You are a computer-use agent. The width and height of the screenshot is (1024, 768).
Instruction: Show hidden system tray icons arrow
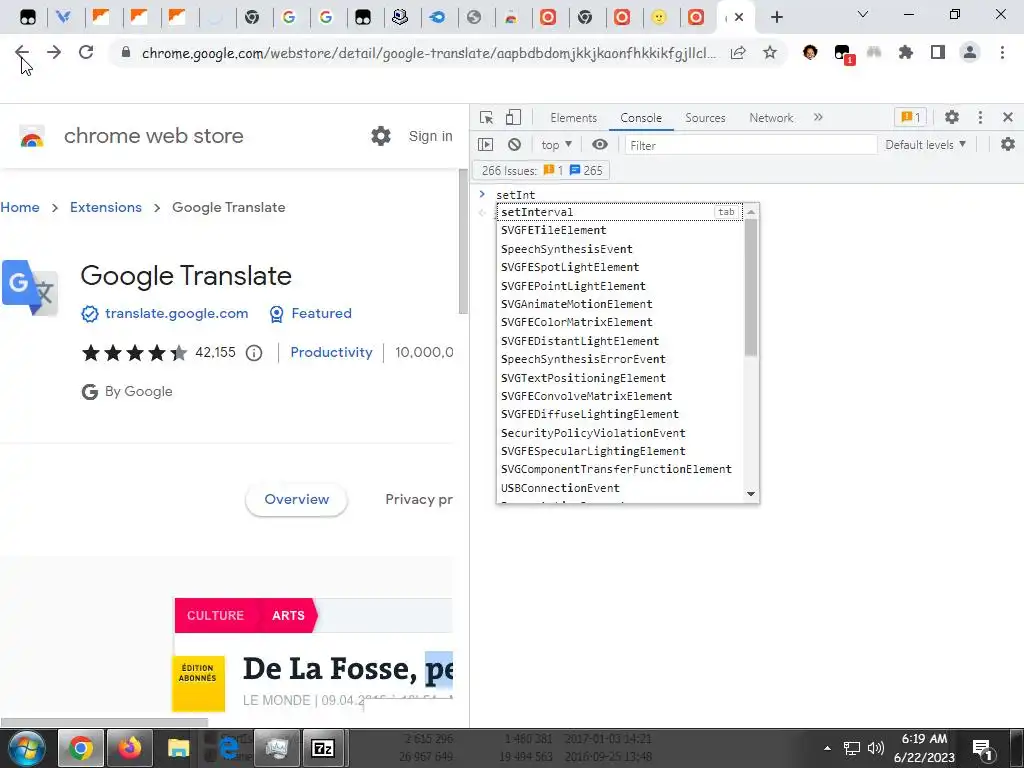coord(827,748)
